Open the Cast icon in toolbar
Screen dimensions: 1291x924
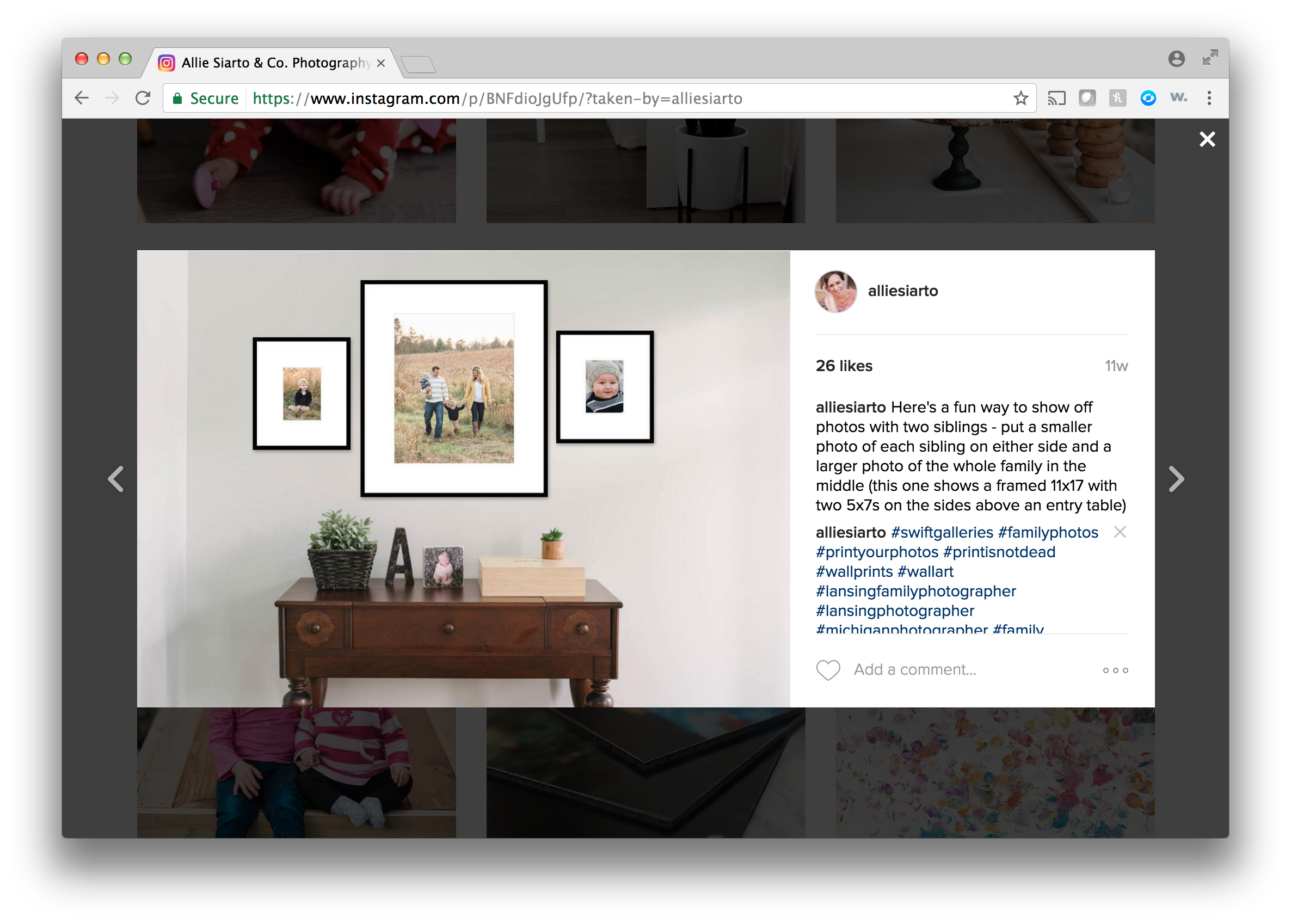pyautogui.click(x=1056, y=98)
